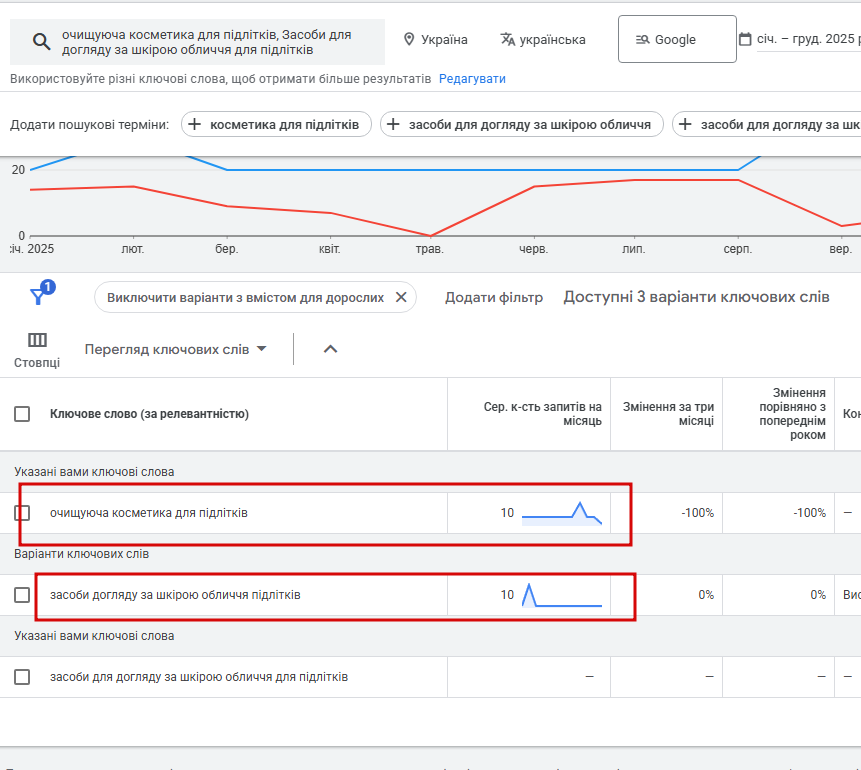Click the search magnifier icon
Viewport: 861px width, 770px height.
[41, 41]
